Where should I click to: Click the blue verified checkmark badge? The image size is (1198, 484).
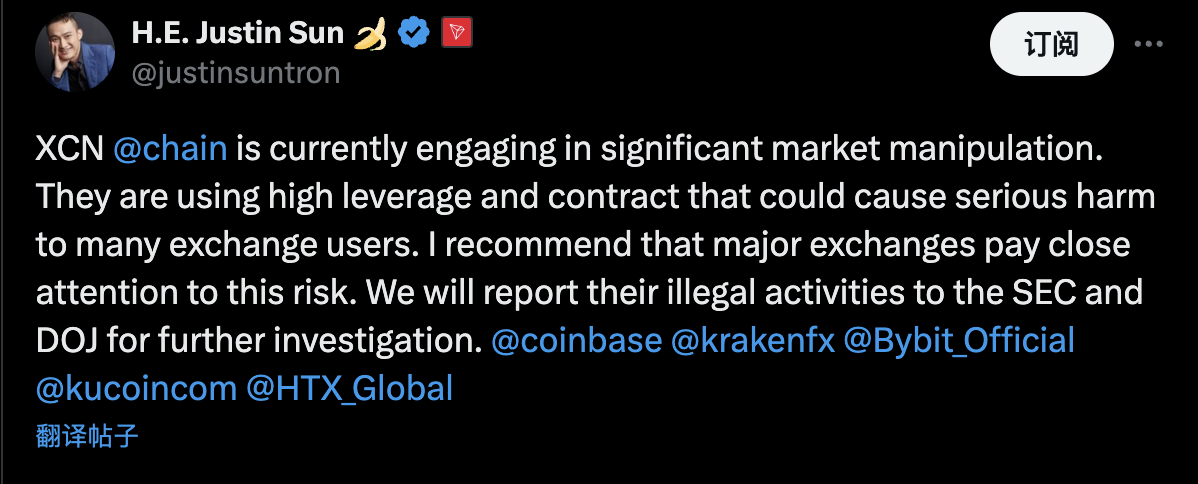tap(414, 34)
